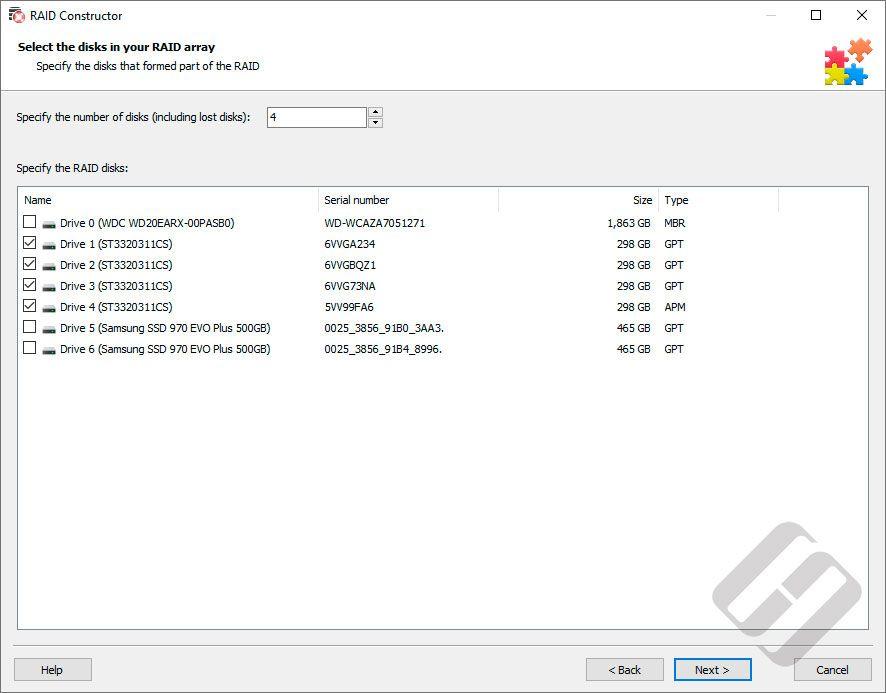Click the drive icon next to Drive 0
The image size is (886, 693).
click(49, 224)
